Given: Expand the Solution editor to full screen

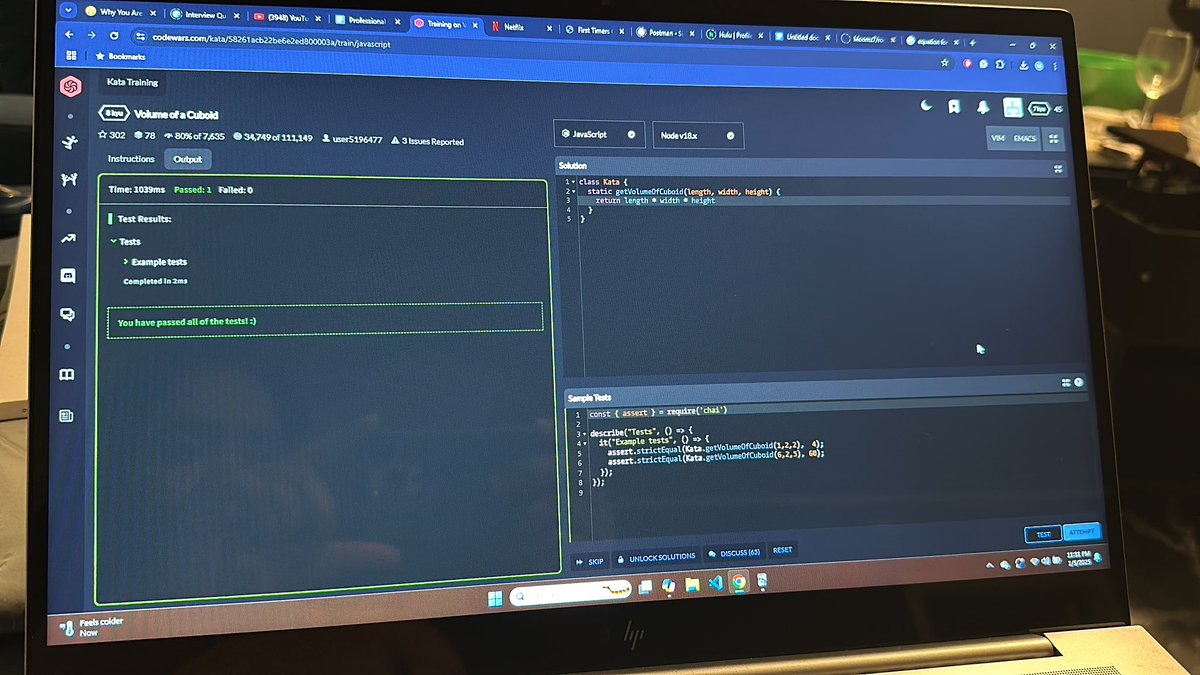Looking at the screenshot, I should (x=1058, y=169).
